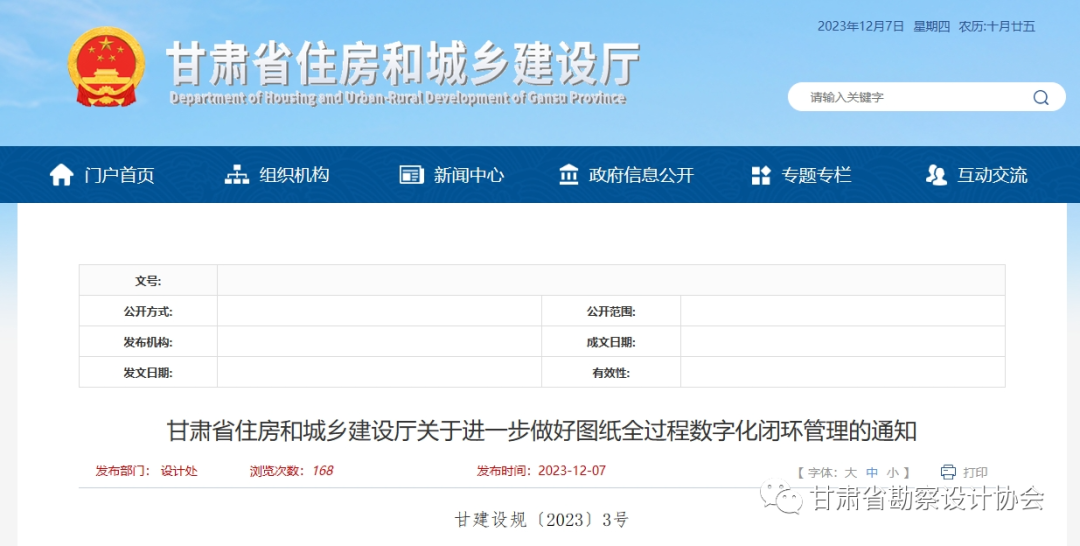1080x546 pixels.
Task: Set font size to 大
Action: pyautogui.click(x=851, y=473)
